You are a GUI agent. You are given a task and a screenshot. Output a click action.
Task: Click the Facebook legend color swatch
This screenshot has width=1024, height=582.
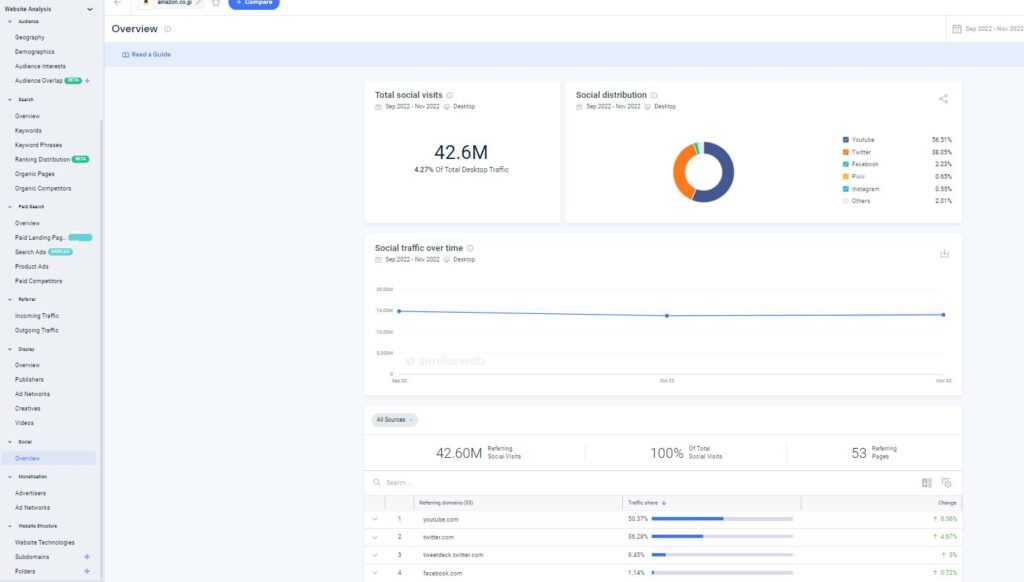pyautogui.click(x=846, y=164)
